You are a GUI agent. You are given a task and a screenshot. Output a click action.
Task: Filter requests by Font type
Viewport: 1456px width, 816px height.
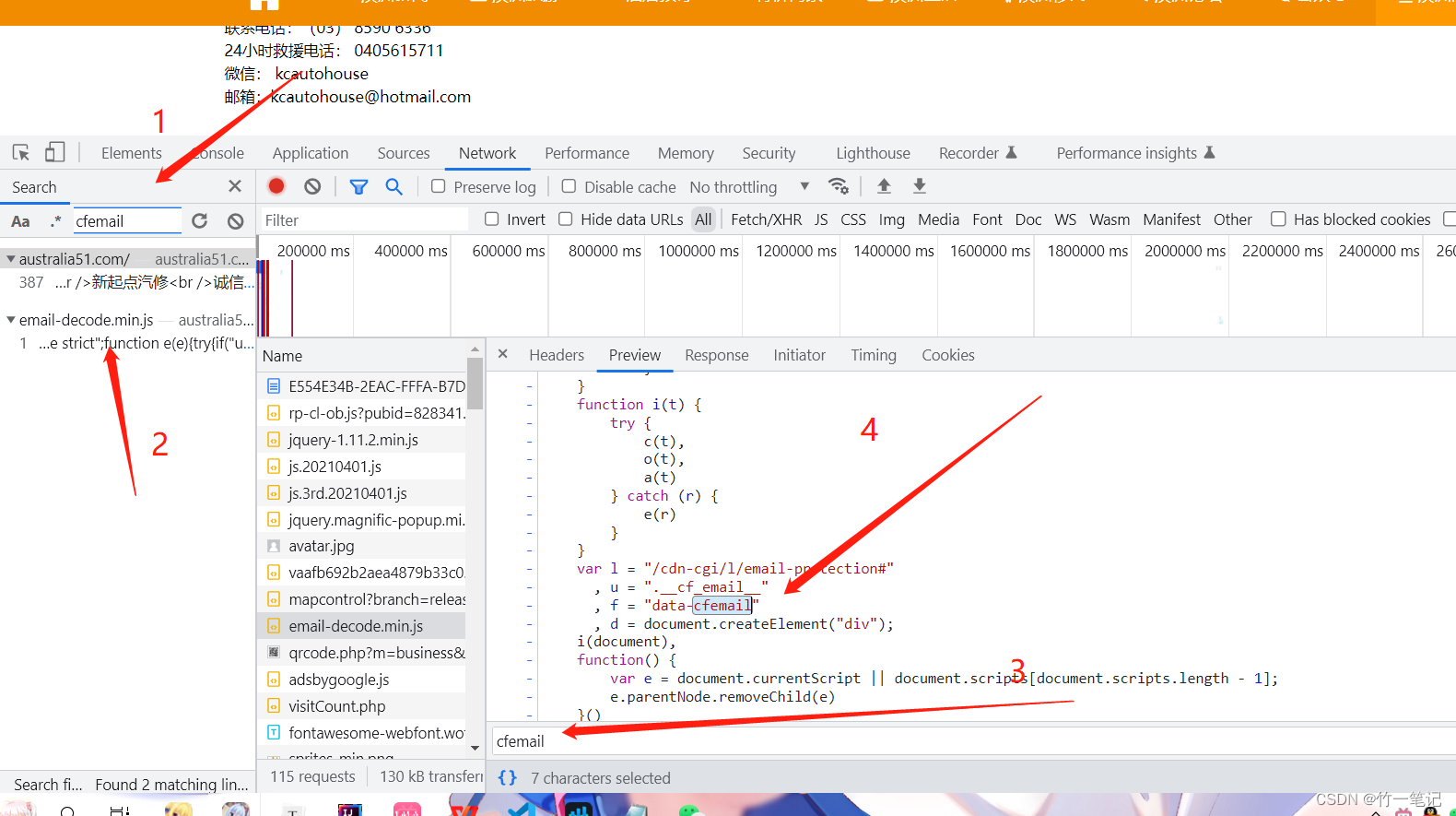point(987,219)
